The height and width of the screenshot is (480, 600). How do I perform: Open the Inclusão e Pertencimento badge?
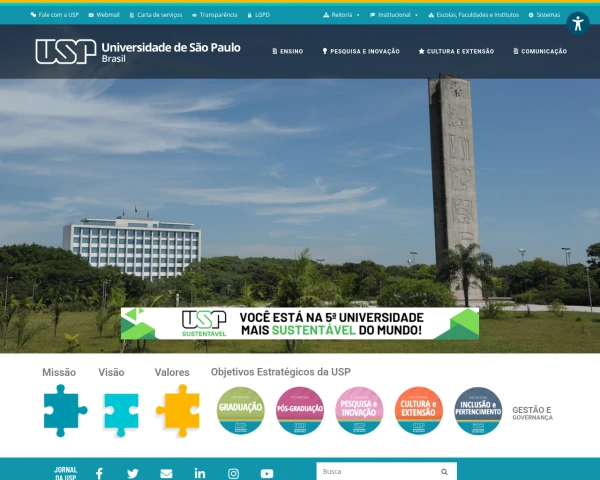pyautogui.click(x=478, y=410)
